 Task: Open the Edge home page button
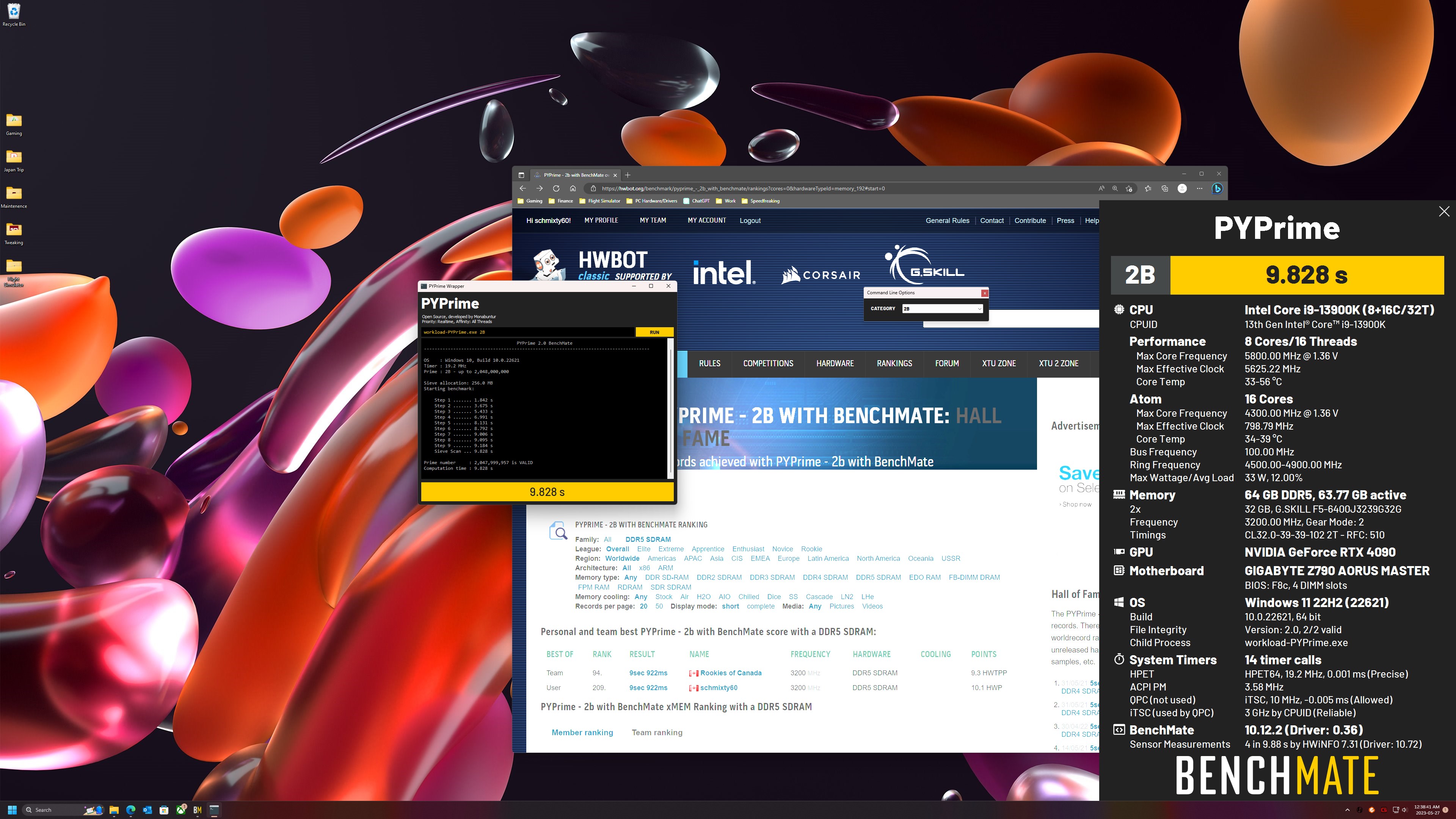(x=573, y=188)
